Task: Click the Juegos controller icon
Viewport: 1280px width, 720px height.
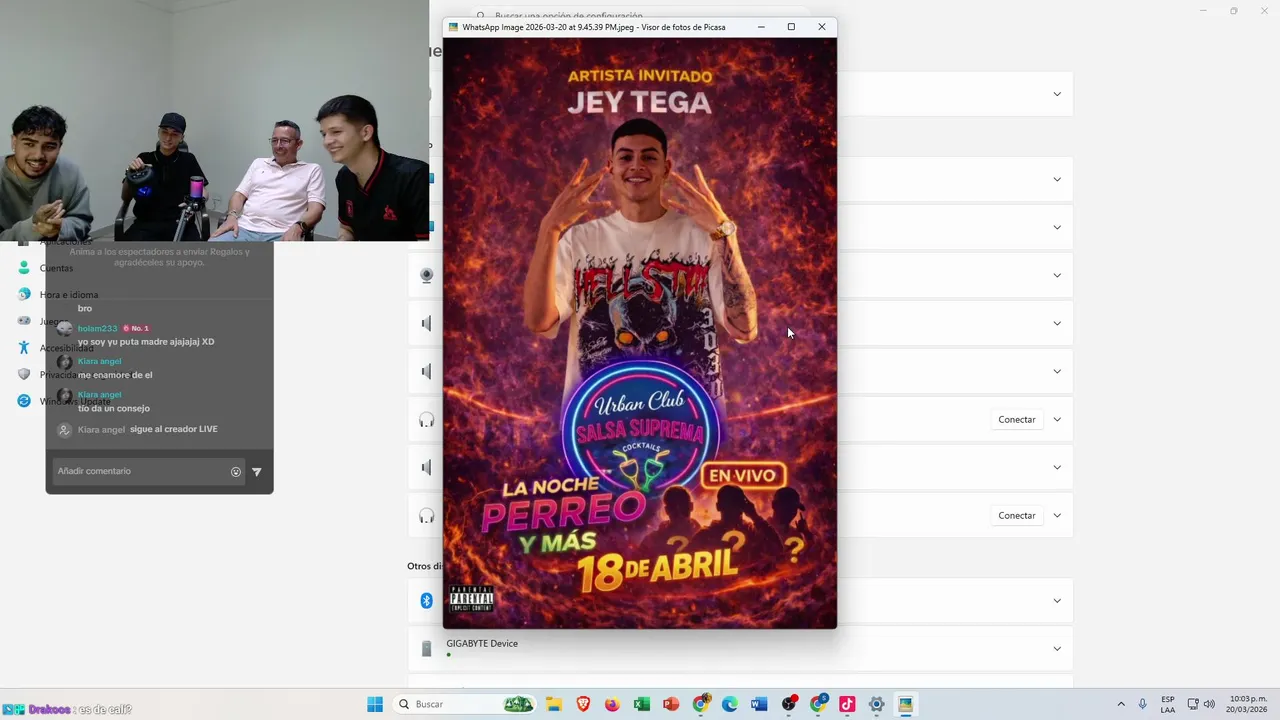Action: point(24,321)
